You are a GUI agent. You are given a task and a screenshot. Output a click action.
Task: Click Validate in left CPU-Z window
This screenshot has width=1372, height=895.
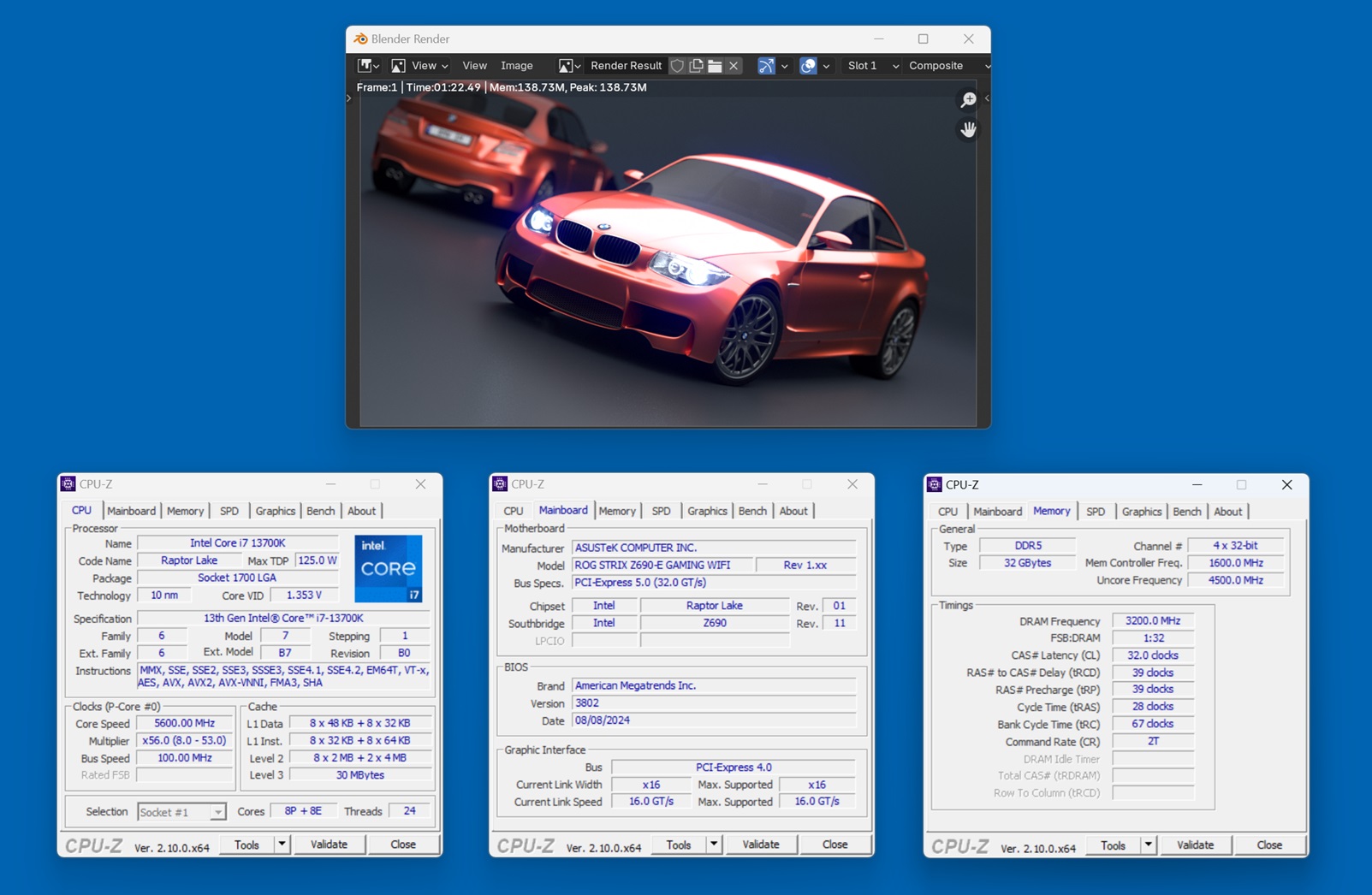coord(329,845)
